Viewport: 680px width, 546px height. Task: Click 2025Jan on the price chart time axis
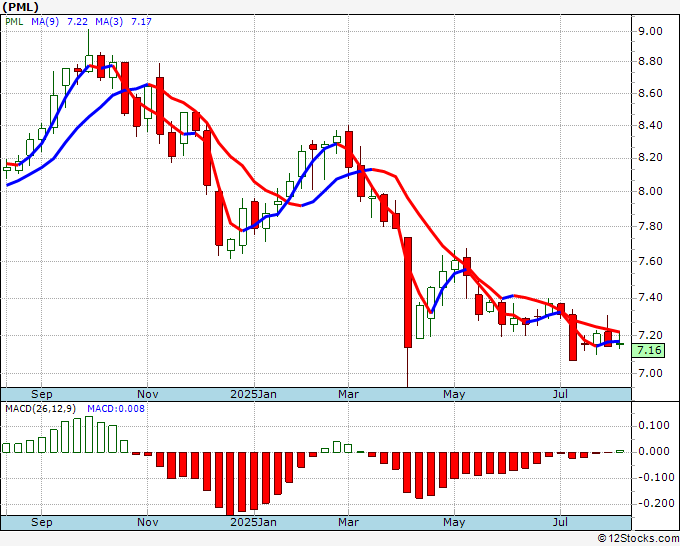pos(253,394)
